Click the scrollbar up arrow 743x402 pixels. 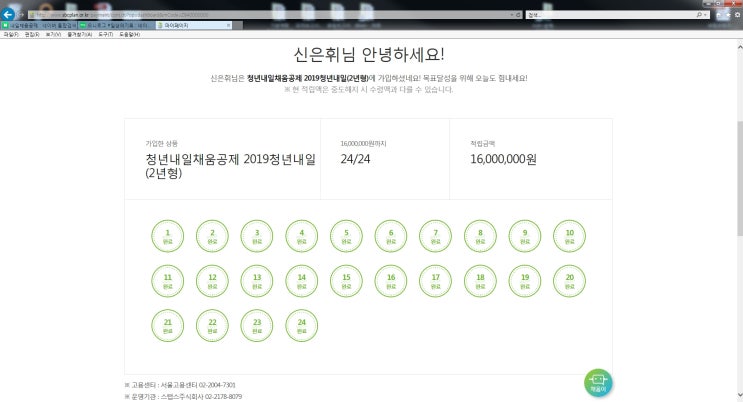pyautogui.click(x=740, y=46)
